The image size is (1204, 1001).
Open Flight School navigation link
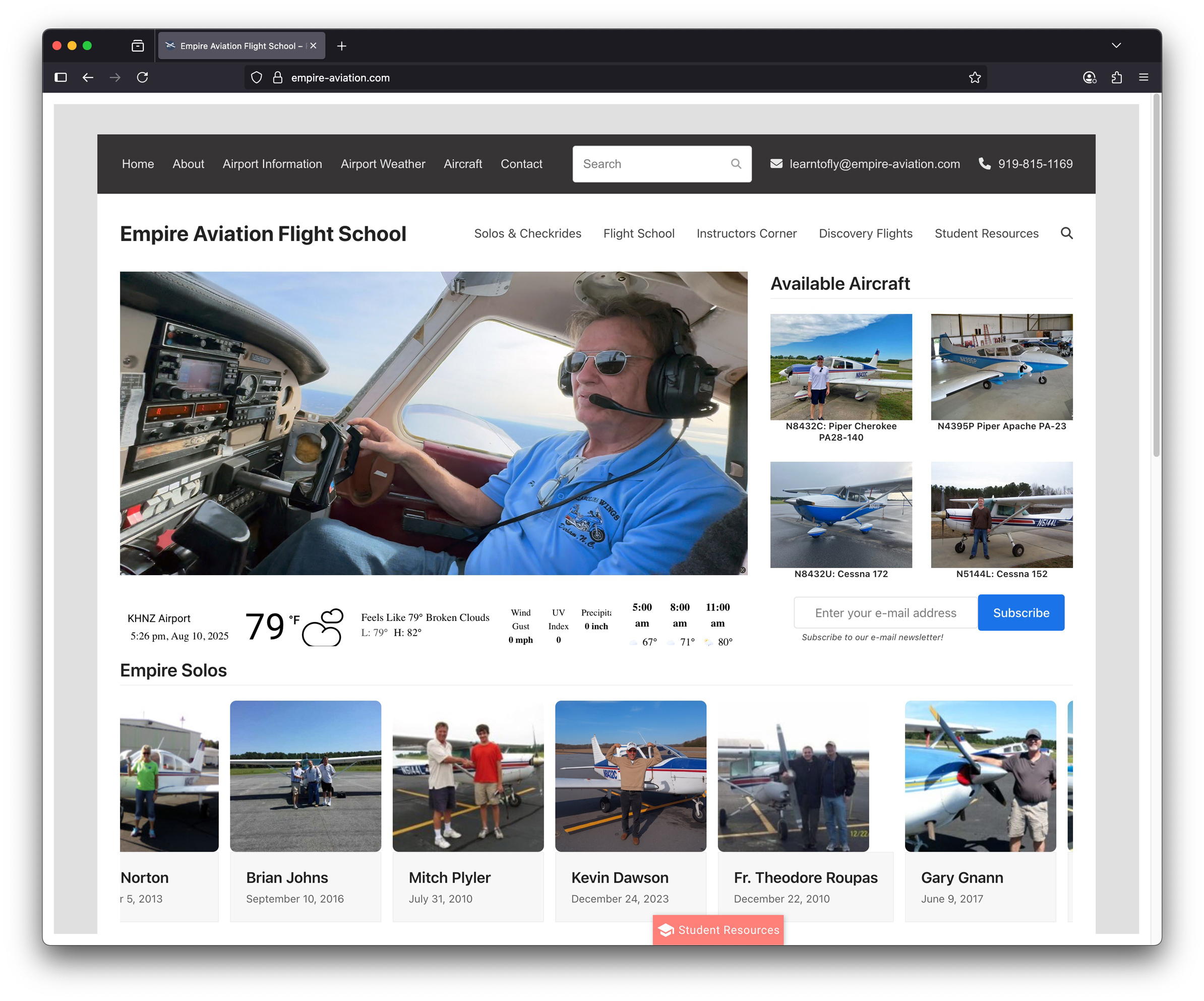coord(639,233)
